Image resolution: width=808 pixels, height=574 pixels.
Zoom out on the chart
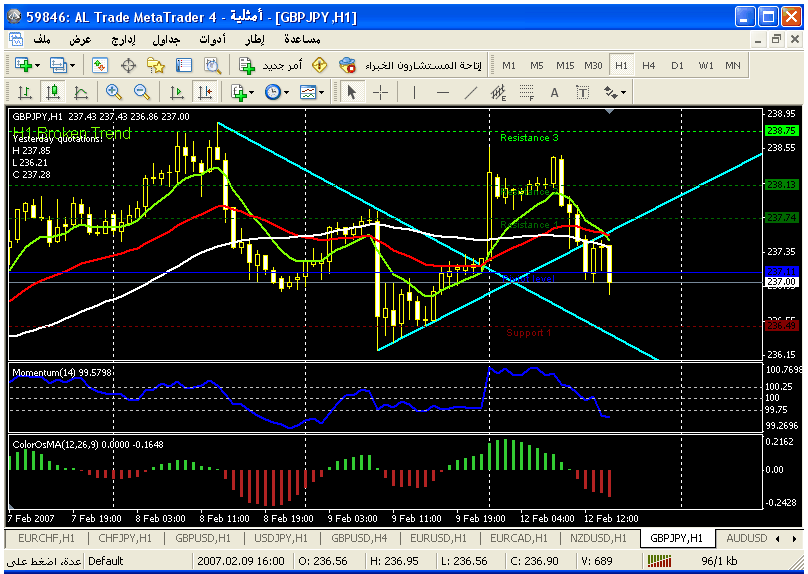[x=141, y=92]
